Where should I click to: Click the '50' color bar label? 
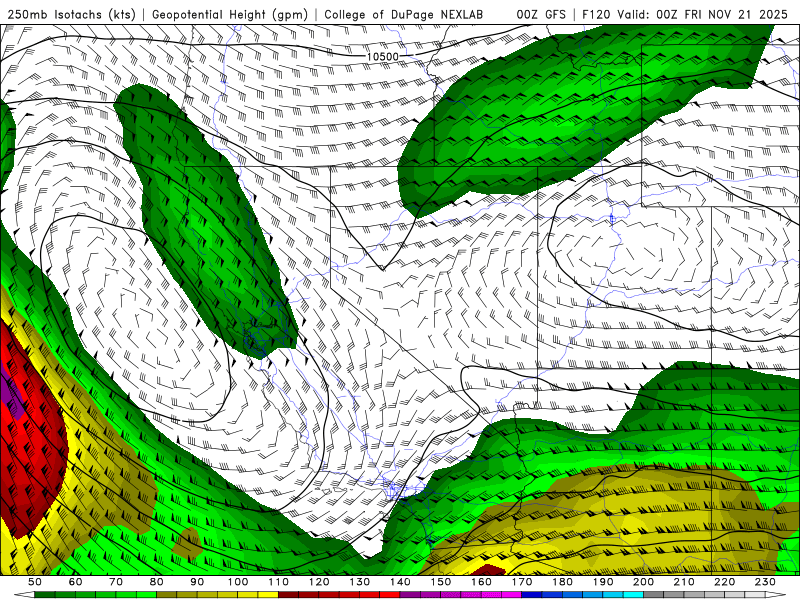click(35, 582)
